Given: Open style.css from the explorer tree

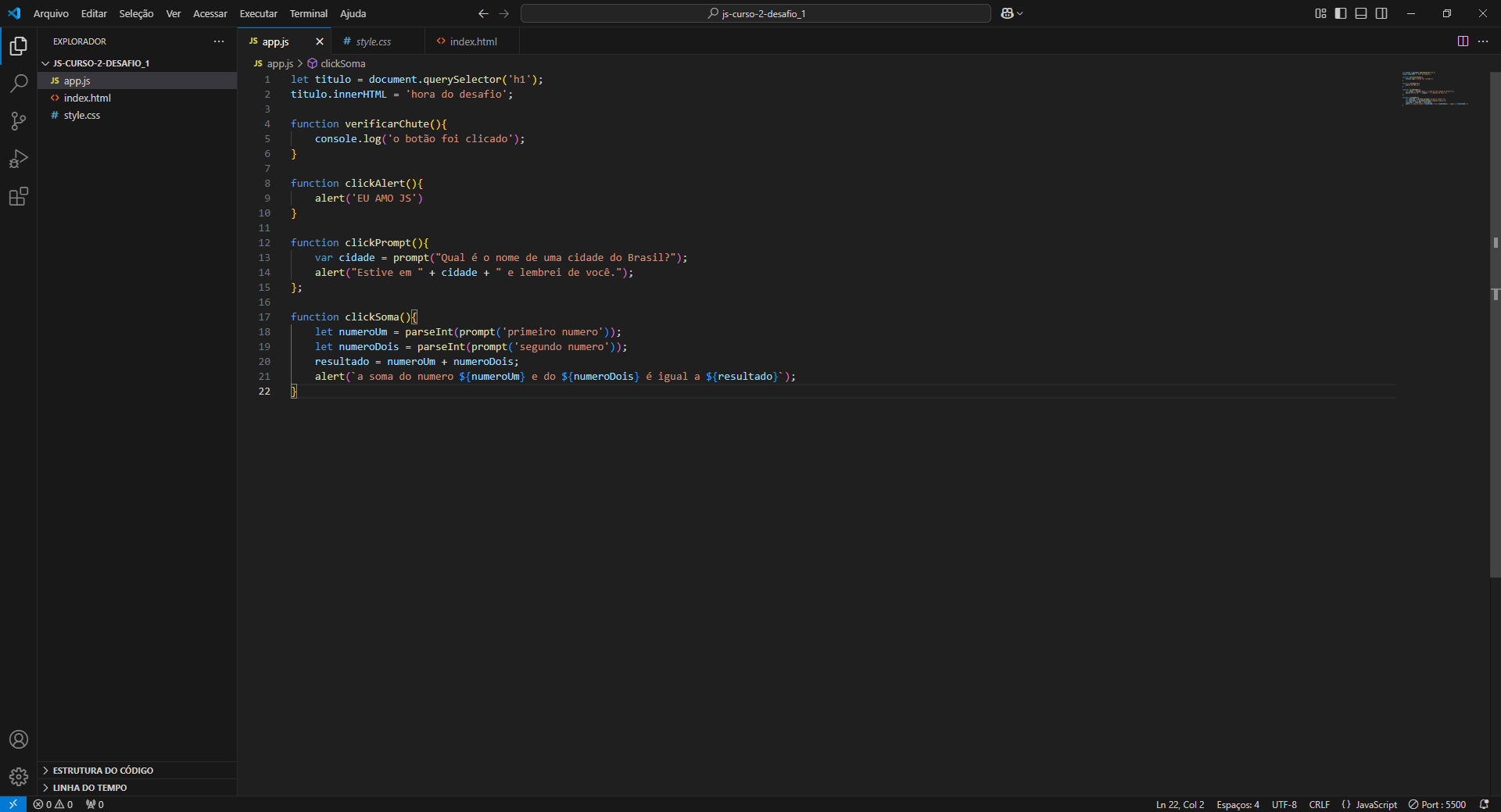Looking at the screenshot, I should (x=137, y=115).
